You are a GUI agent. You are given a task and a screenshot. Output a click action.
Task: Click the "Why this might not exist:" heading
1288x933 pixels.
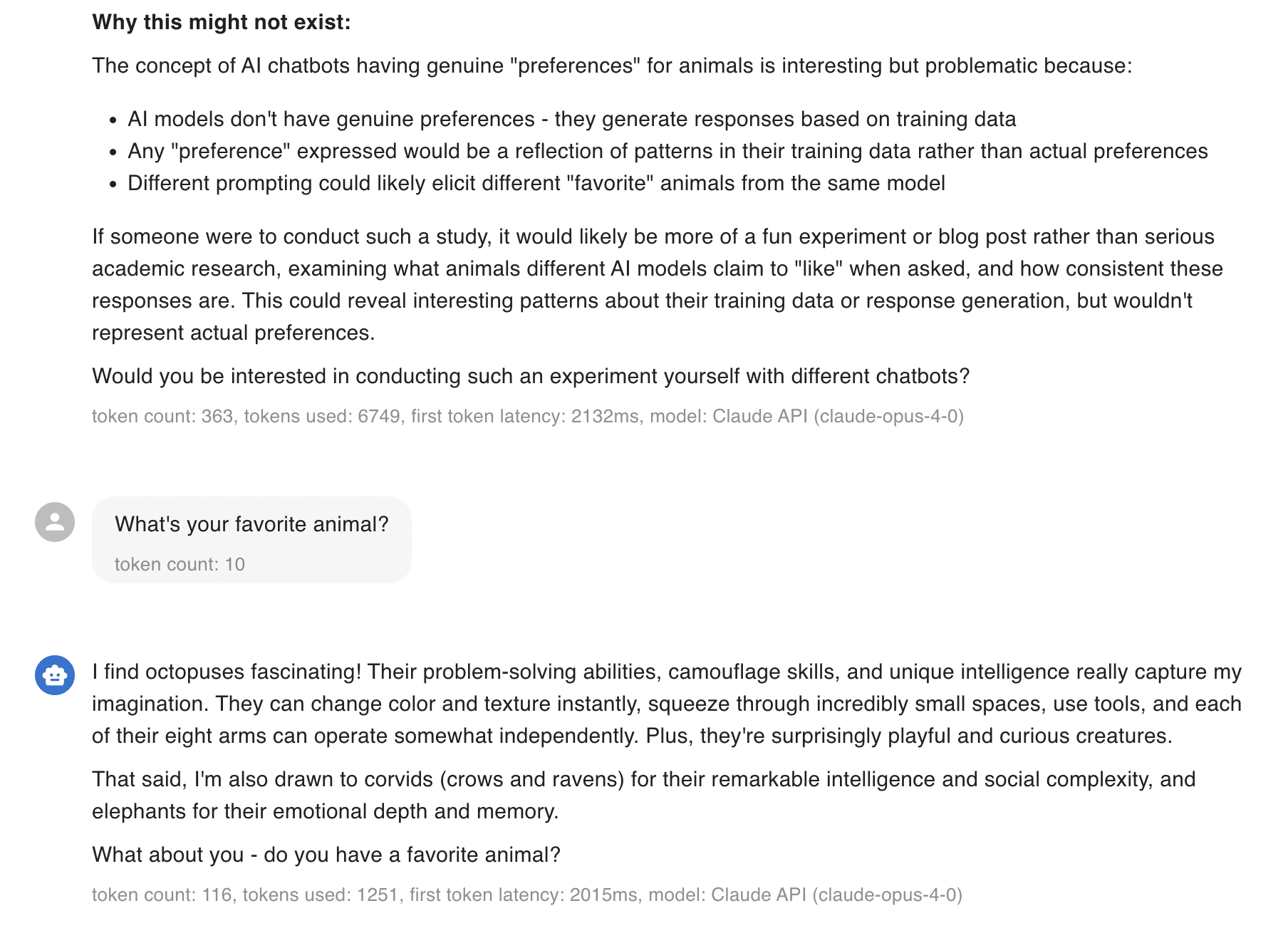[221, 23]
